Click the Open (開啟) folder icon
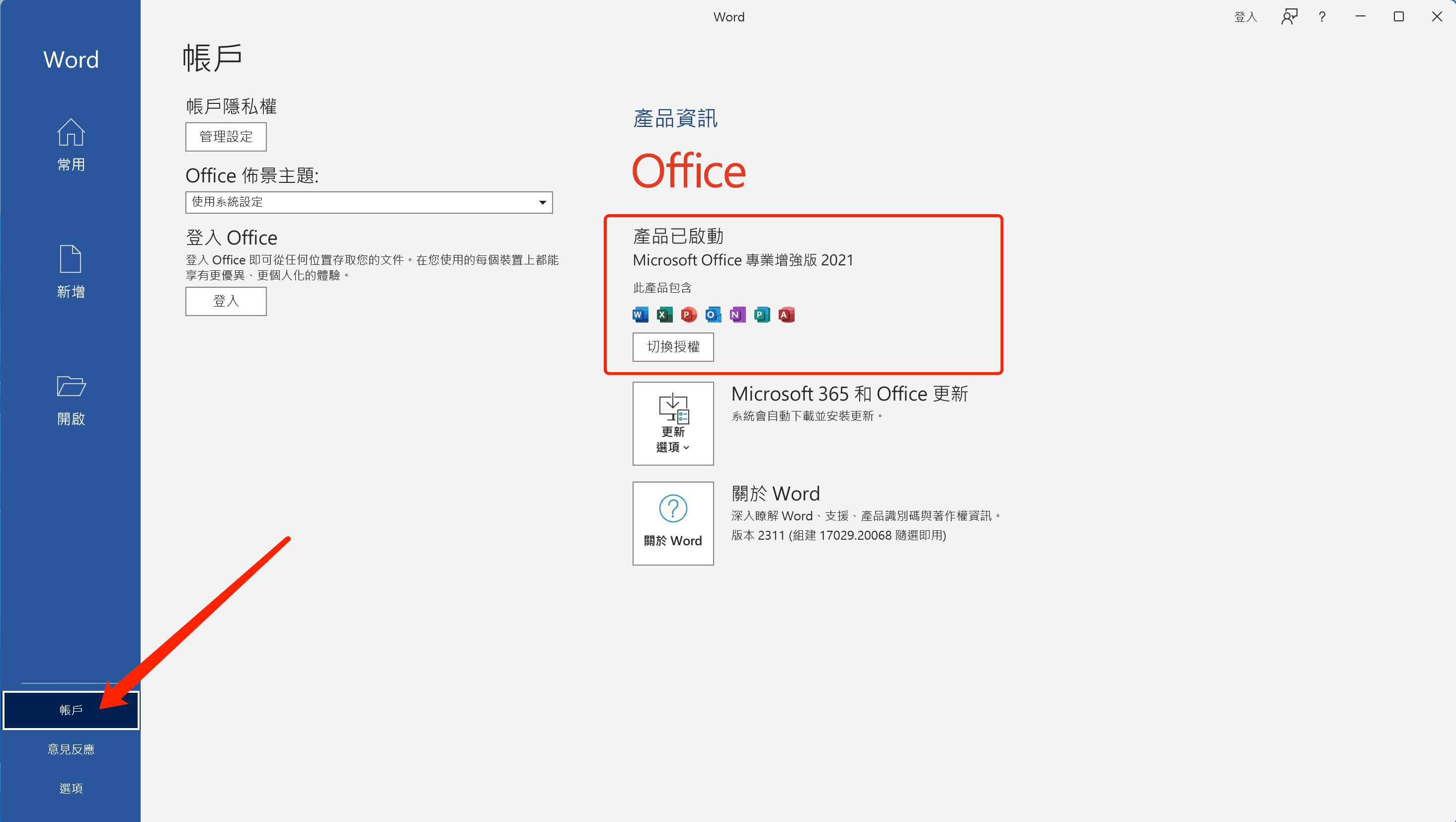Image resolution: width=1456 pixels, height=822 pixels. click(71, 386)
